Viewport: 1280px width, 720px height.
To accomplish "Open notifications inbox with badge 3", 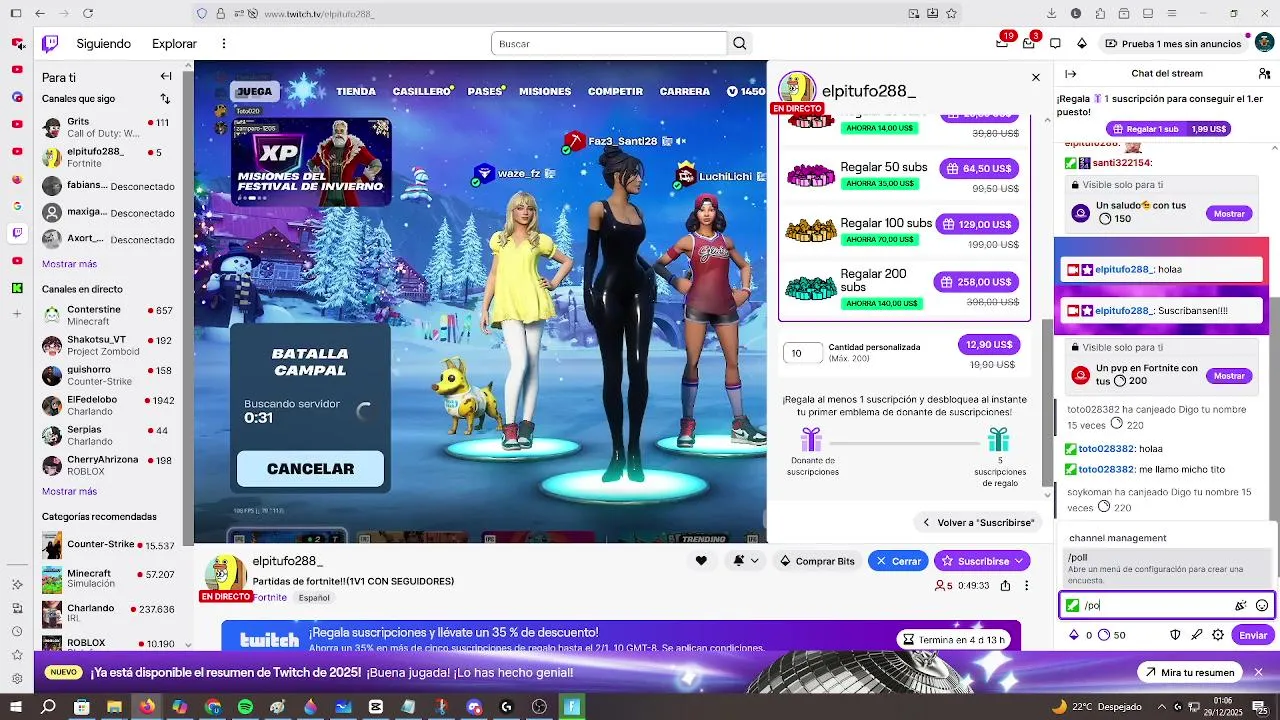I will [1029, 44].
